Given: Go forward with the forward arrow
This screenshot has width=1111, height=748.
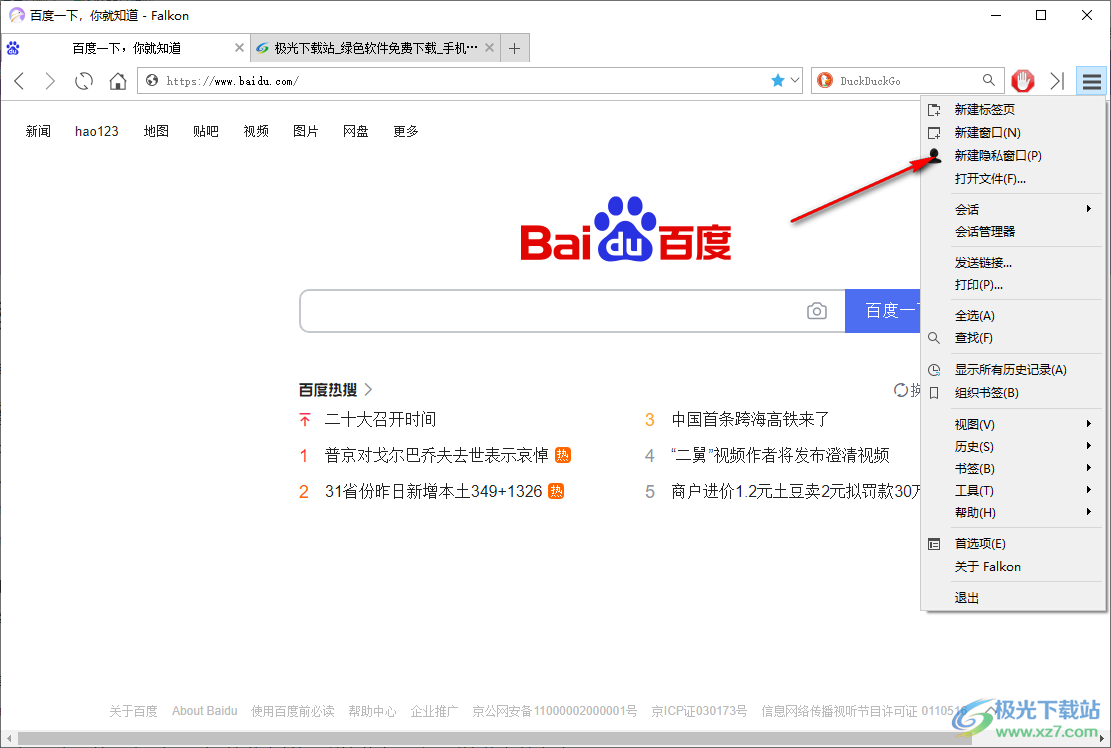Looking at the screenshot, I should tap(50, 81).
